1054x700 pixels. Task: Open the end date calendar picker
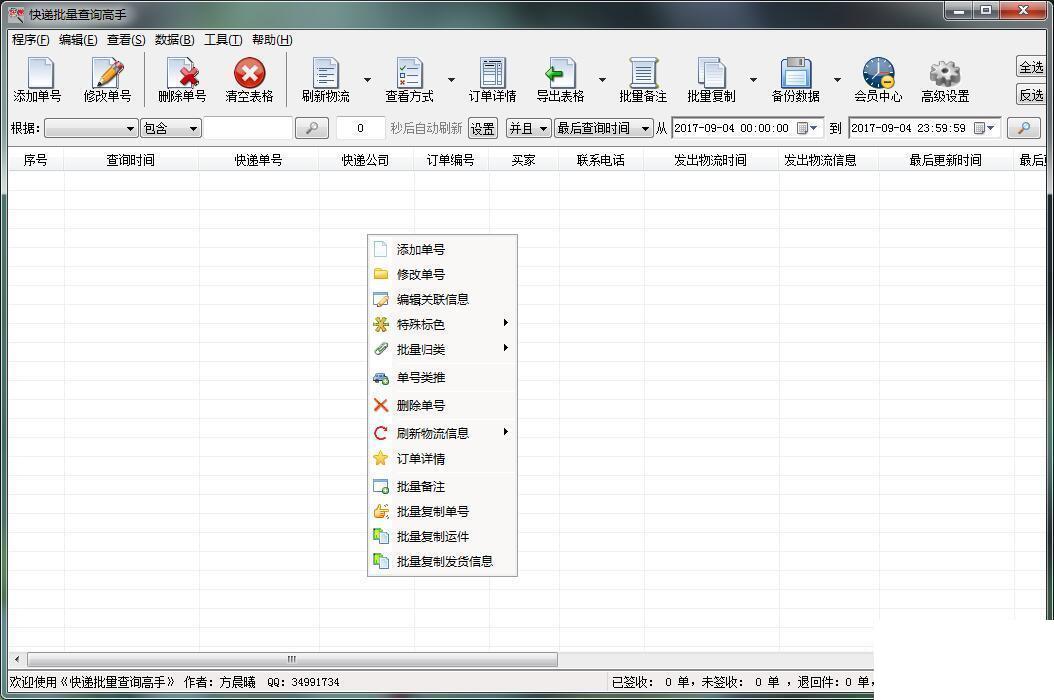coord(985,128)
